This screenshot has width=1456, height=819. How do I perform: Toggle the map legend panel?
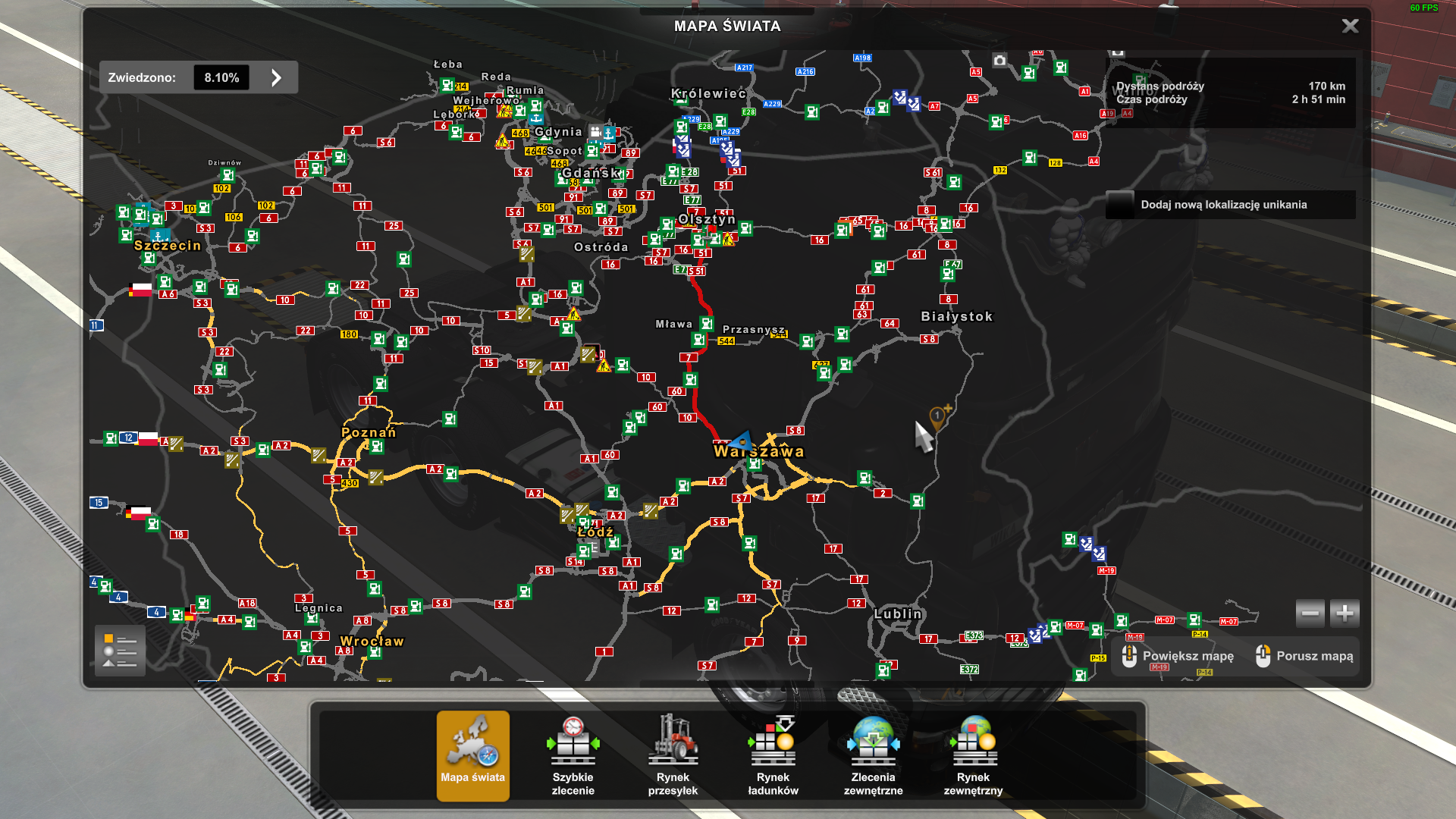point(120,651)
